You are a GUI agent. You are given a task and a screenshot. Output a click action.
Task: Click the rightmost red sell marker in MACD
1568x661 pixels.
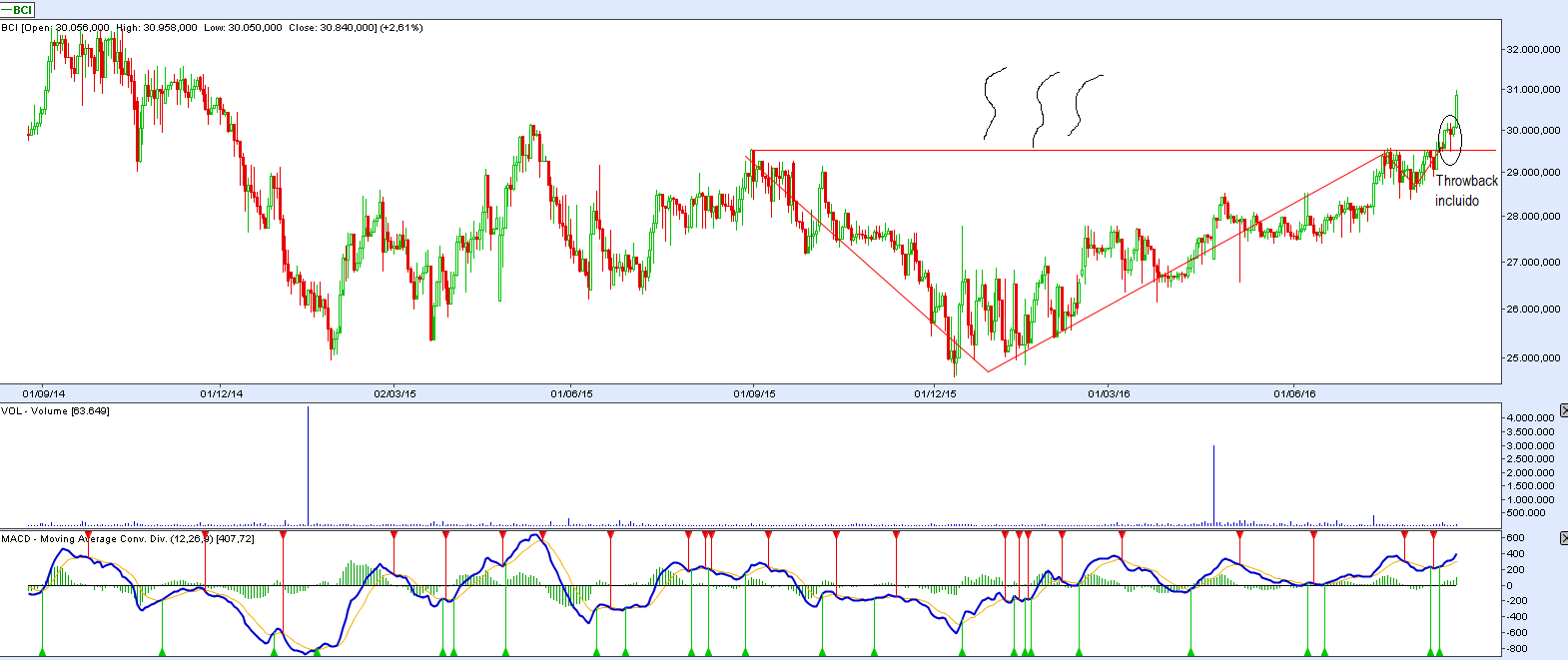[x=1434, y=536]
